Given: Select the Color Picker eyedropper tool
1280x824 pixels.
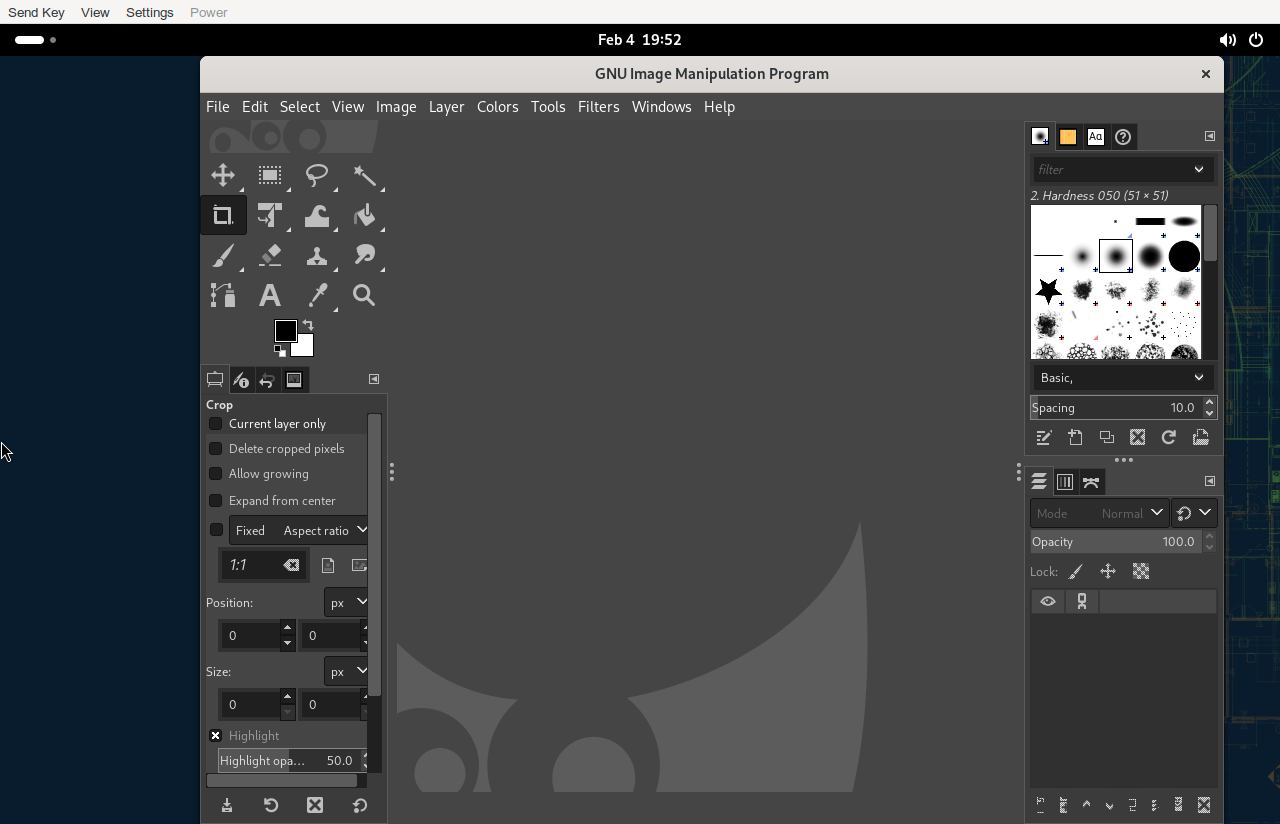Looking at the screenshot, I should pyautogui.click(x=317, y=295).
